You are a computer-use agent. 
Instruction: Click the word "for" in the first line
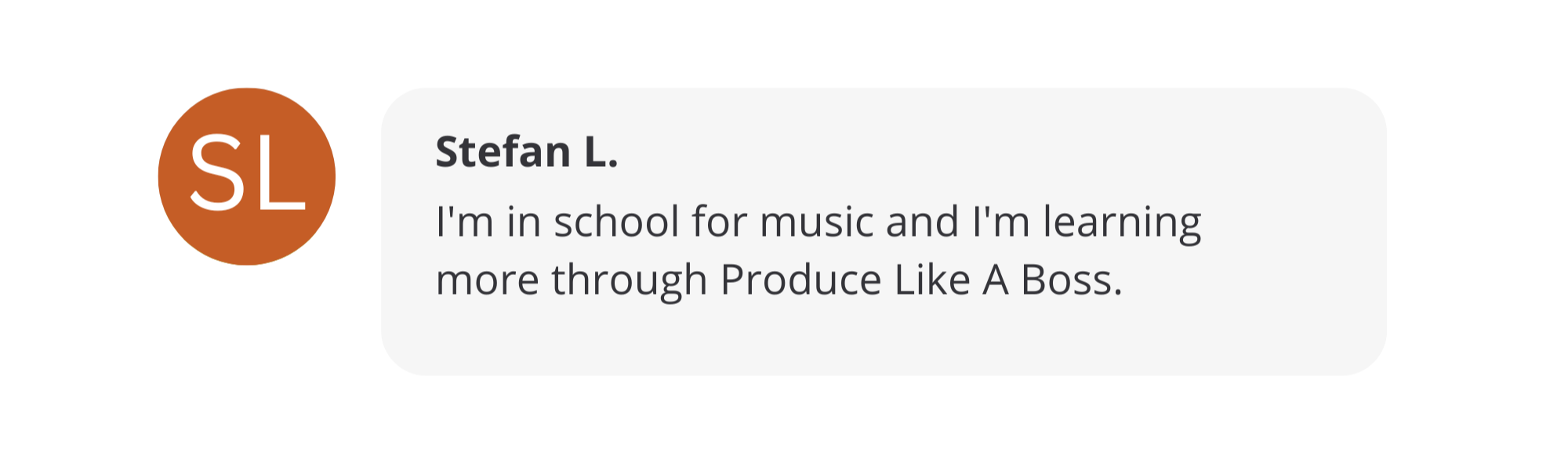(719, 222)
